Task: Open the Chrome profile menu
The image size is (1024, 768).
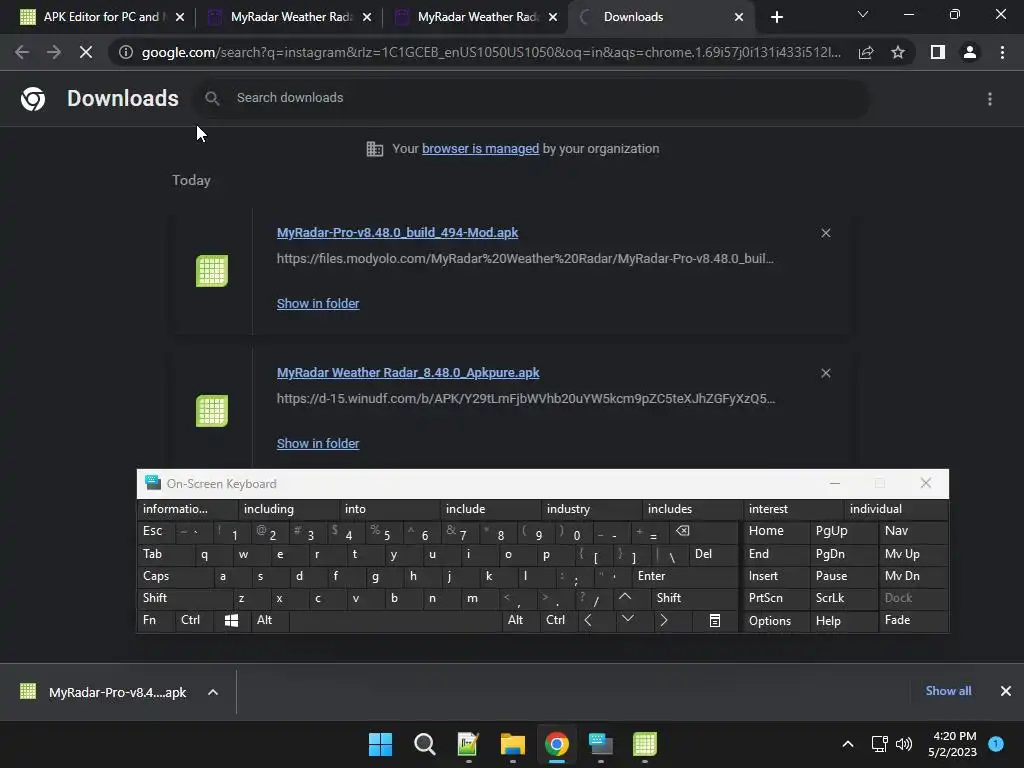Action: (x=970, y=52)
